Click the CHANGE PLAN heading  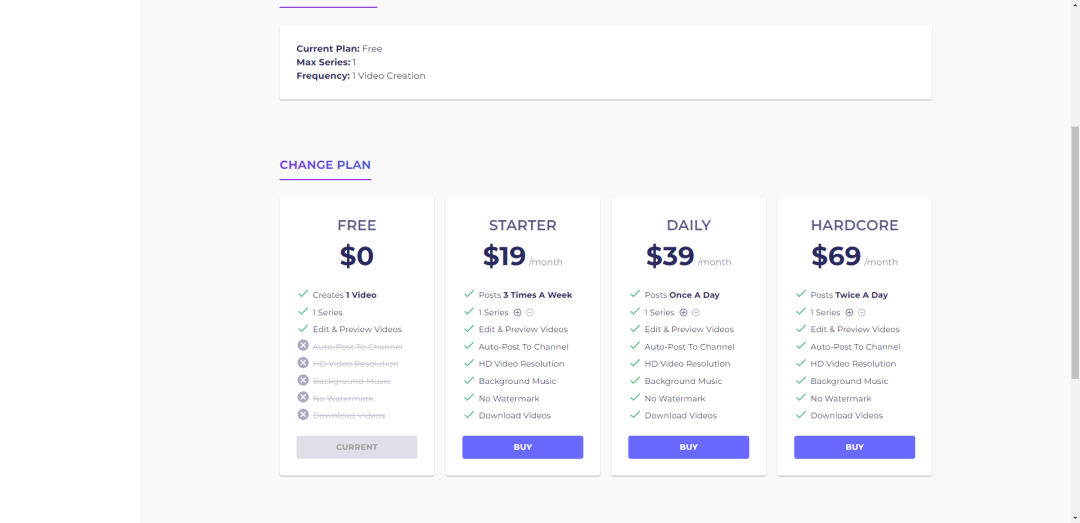pyautogui.click(x=325, y=165)
